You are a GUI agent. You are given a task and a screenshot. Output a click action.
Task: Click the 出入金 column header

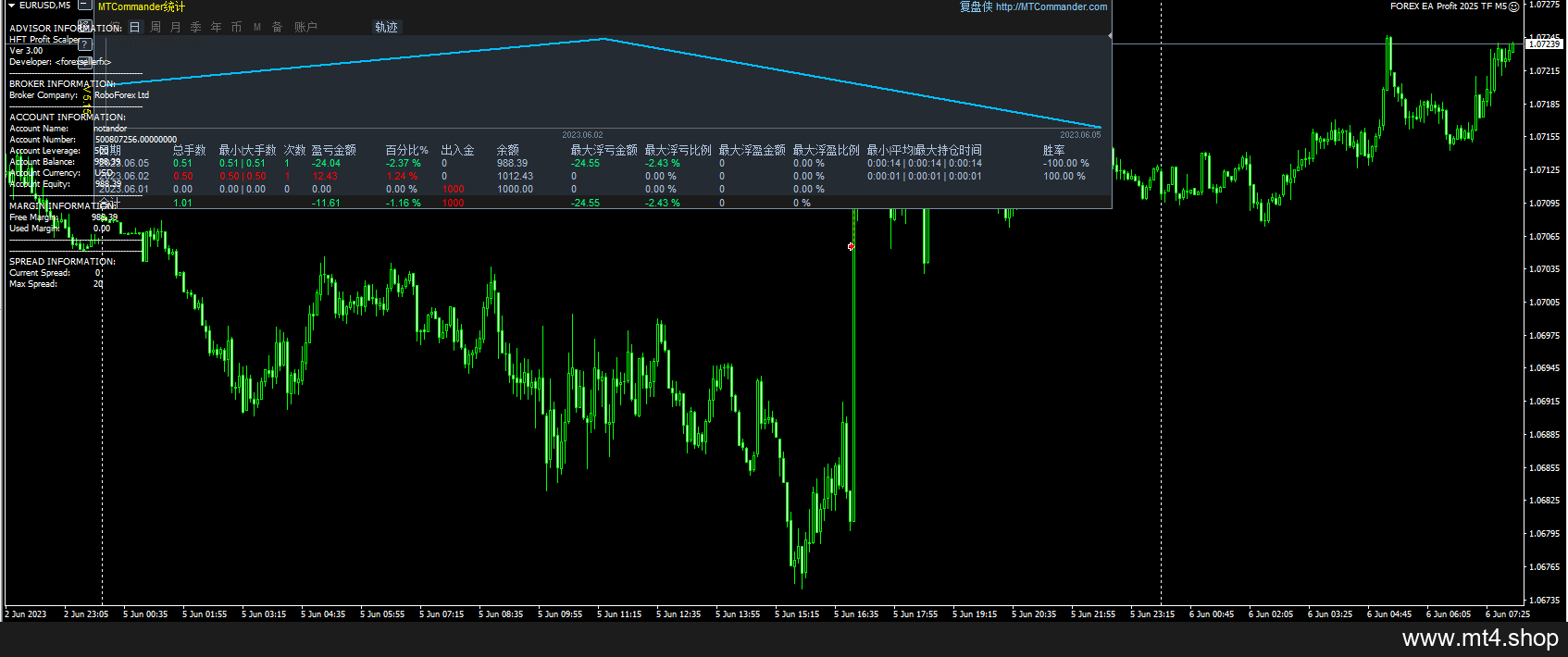(457, 150)
